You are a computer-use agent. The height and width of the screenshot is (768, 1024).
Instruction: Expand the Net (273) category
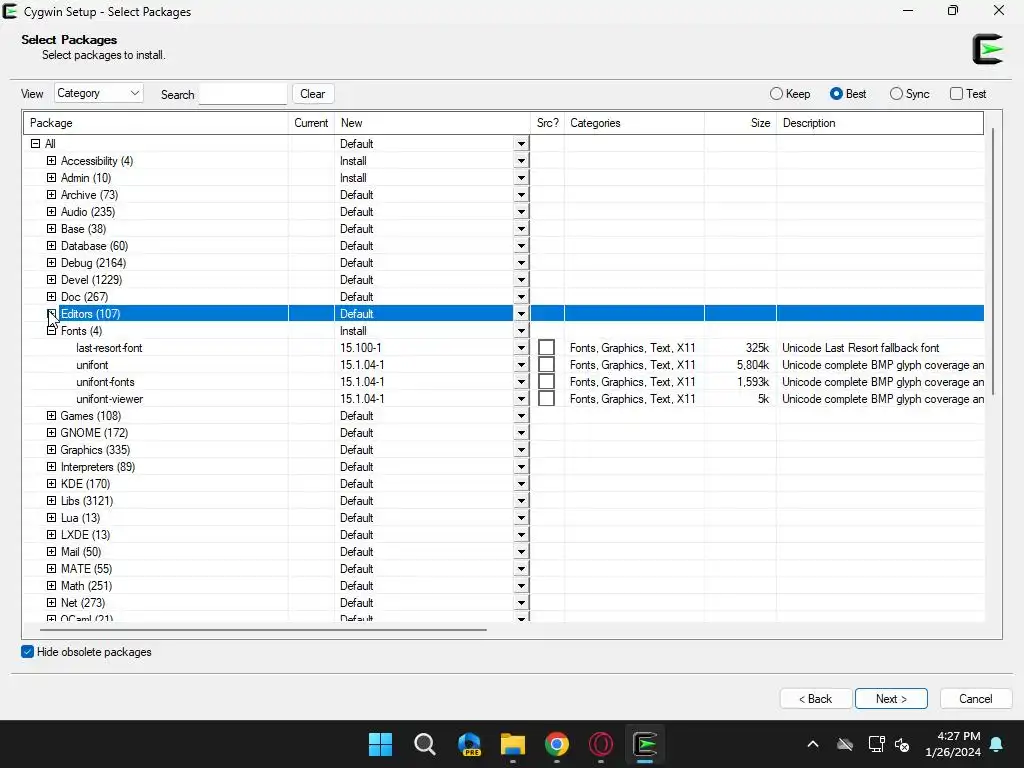coord(52,602)
